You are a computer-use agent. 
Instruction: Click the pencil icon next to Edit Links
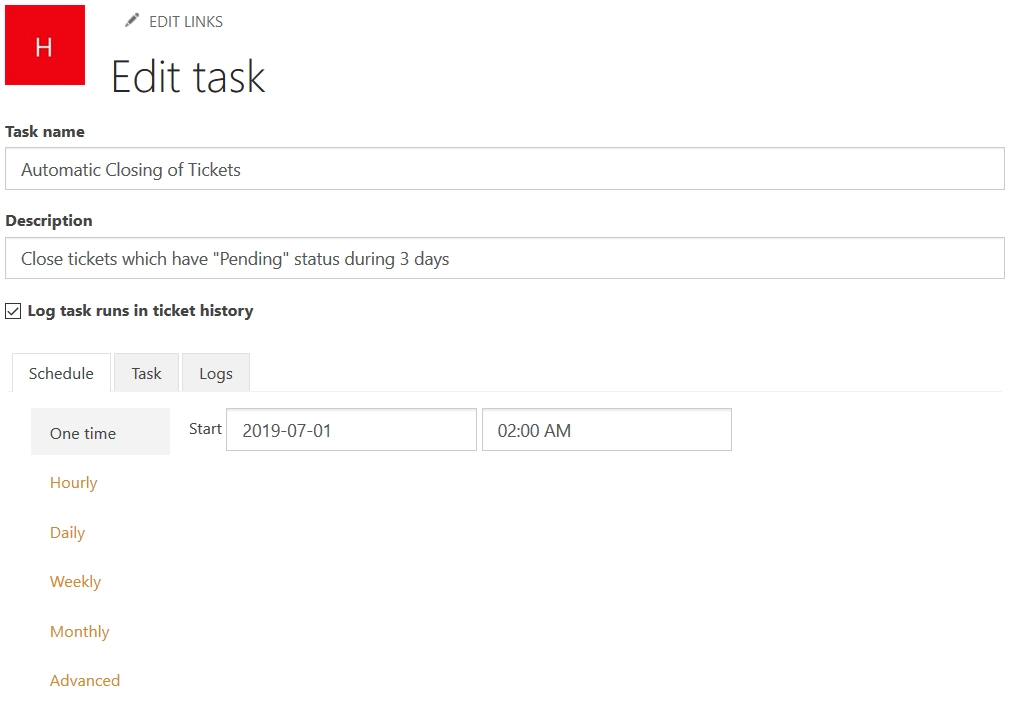[131, 21]
